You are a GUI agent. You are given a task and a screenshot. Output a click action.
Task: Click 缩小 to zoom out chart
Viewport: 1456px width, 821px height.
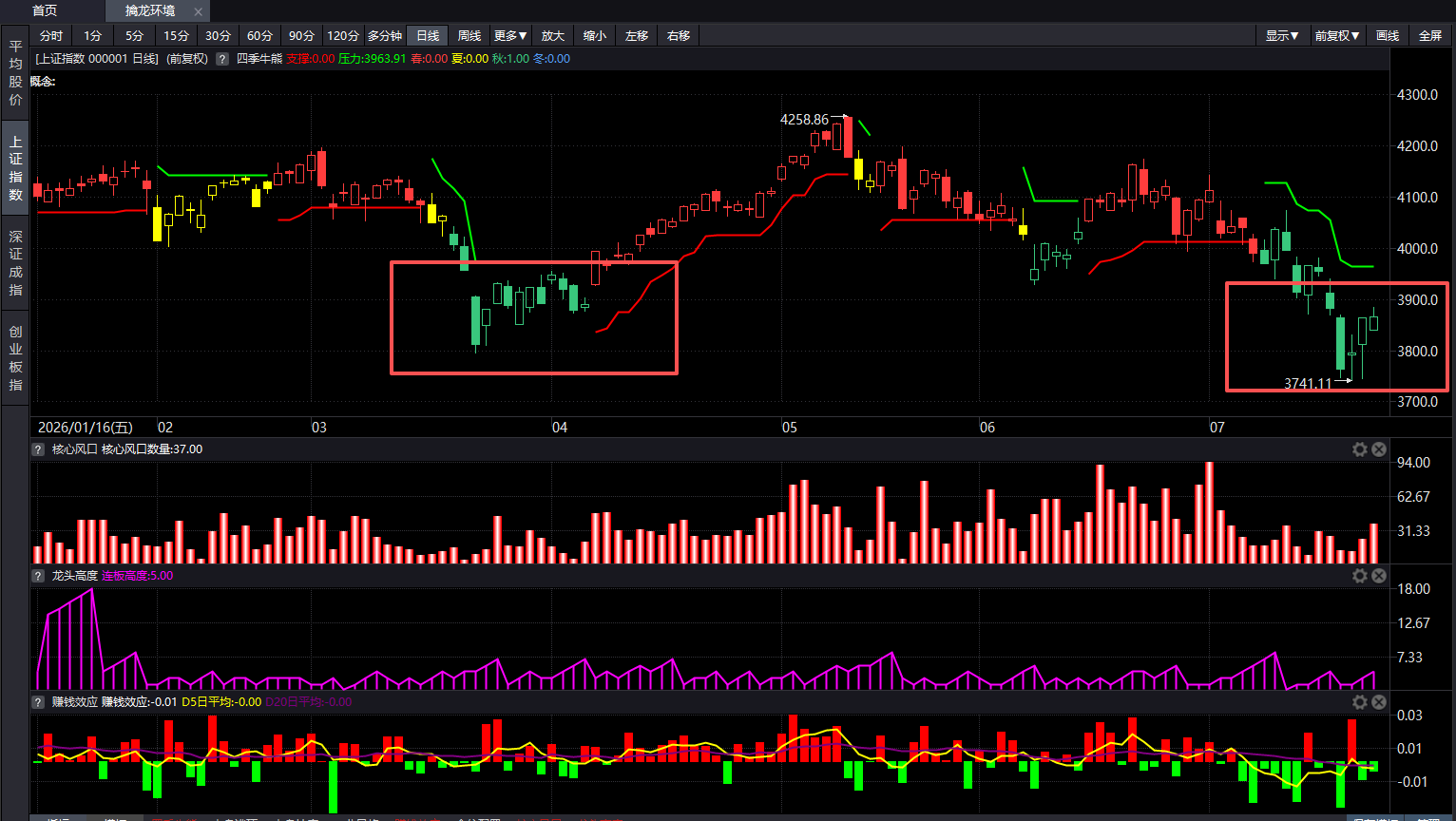coord(595,35)
